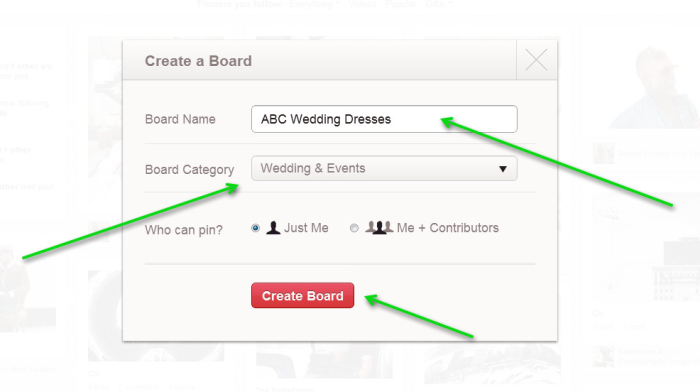Switch to the Popular tab

click(400, 4)
